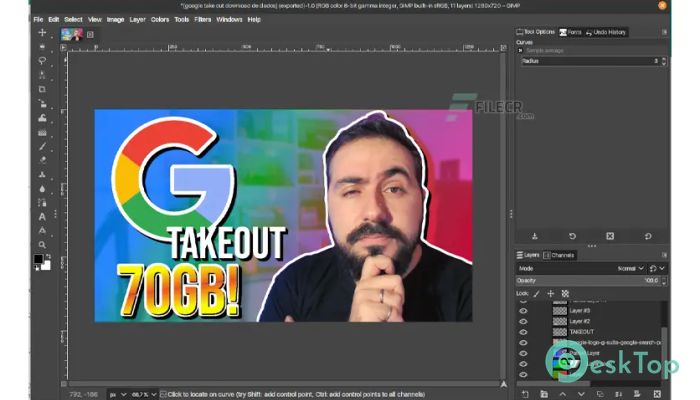Open the Windows menu

[x=229, y=20]
